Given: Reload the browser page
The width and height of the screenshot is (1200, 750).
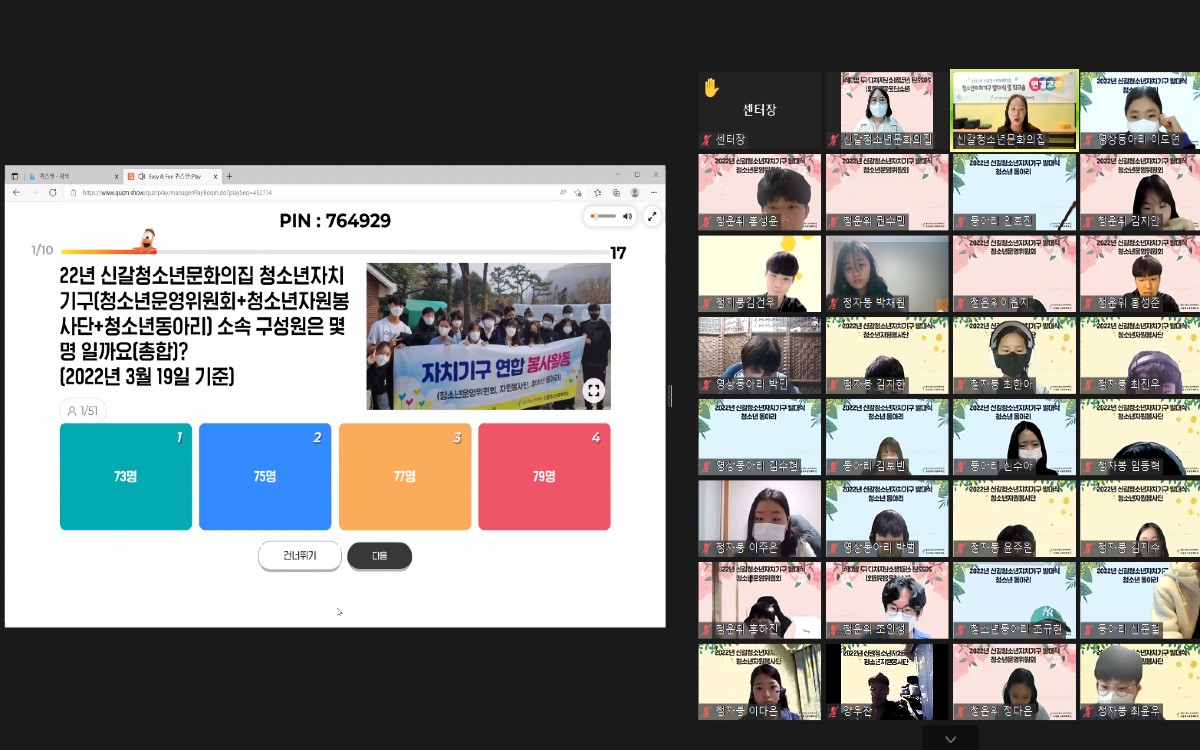Looking at the screenshot, I should [53, 192].
